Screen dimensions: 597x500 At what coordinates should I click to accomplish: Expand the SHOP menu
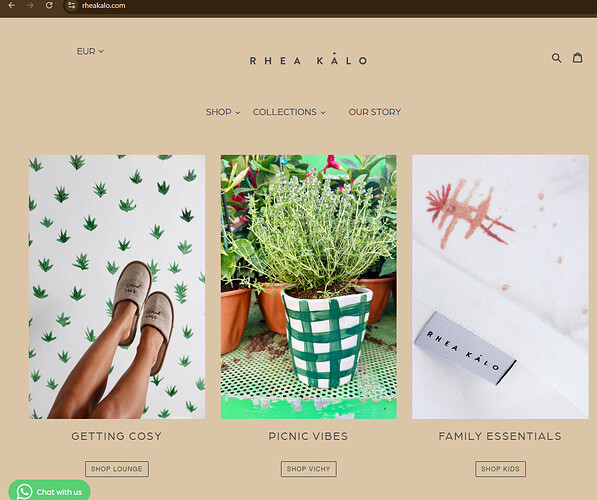223,112
